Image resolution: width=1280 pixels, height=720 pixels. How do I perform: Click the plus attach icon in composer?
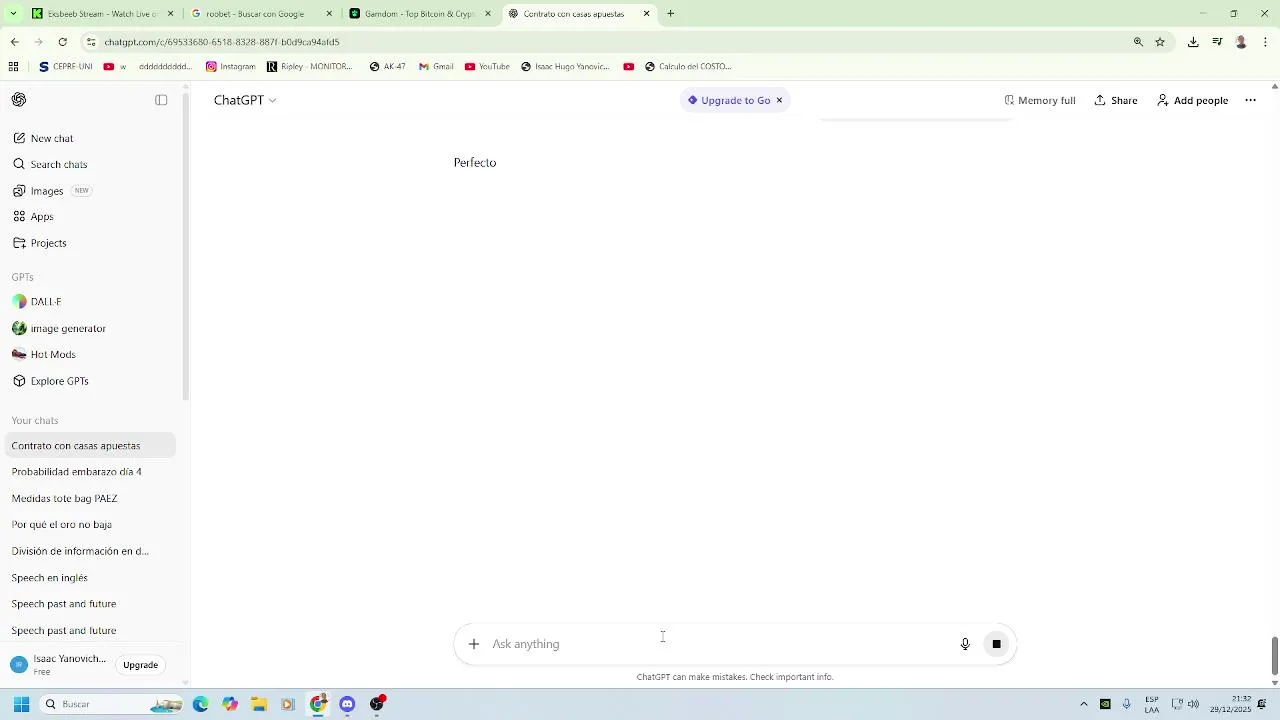click(x=474, y=644)
